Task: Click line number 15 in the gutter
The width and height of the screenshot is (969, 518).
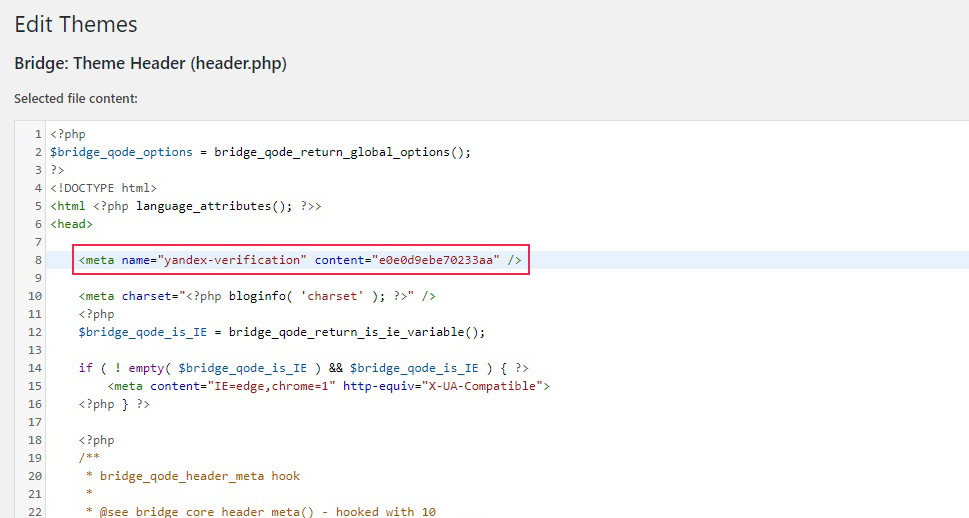Action: tap(35, 386)
